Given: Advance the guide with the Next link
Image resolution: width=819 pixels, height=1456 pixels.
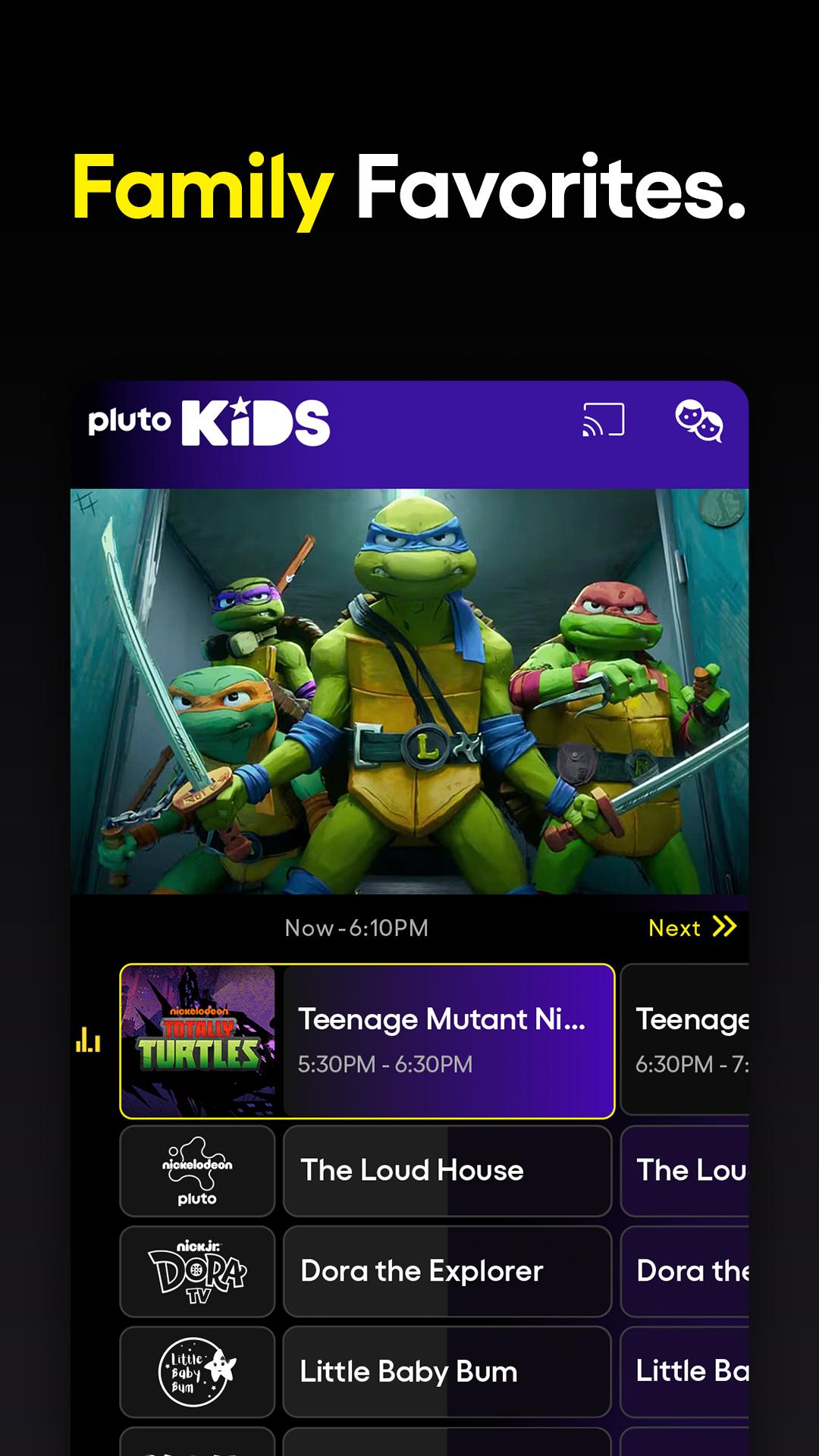Looking at the screenshot, I should tap(692, 927).
